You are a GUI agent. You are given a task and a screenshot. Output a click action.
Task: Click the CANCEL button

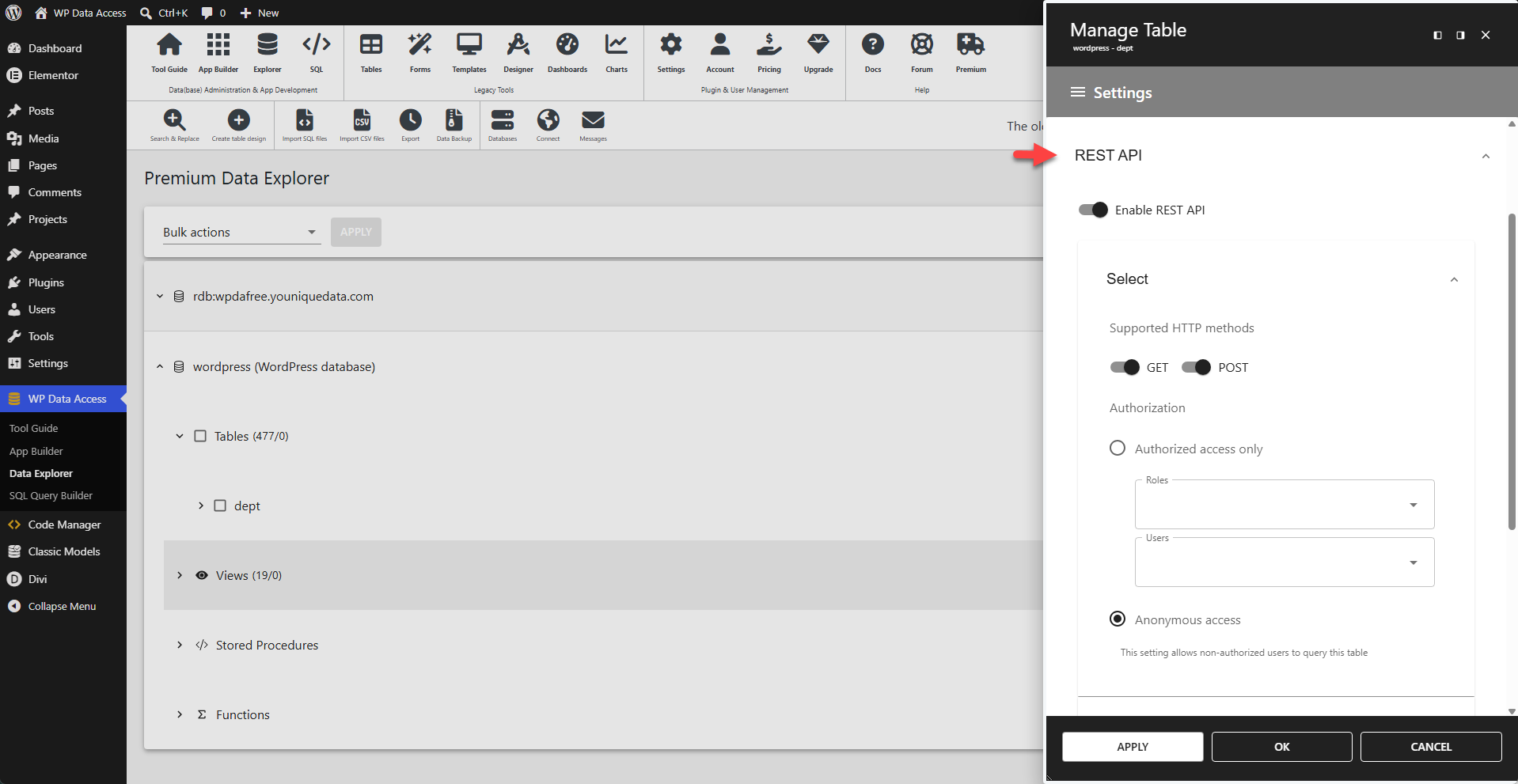point(1431,747)
